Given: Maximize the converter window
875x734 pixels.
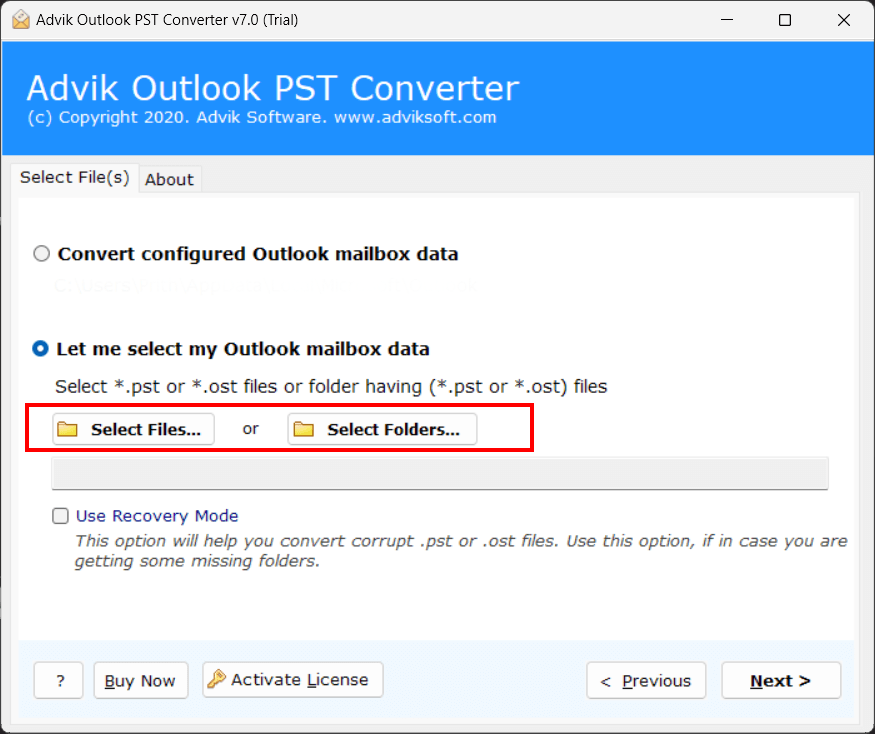Looking at the screenshot, I should click(x=784, y=20).
